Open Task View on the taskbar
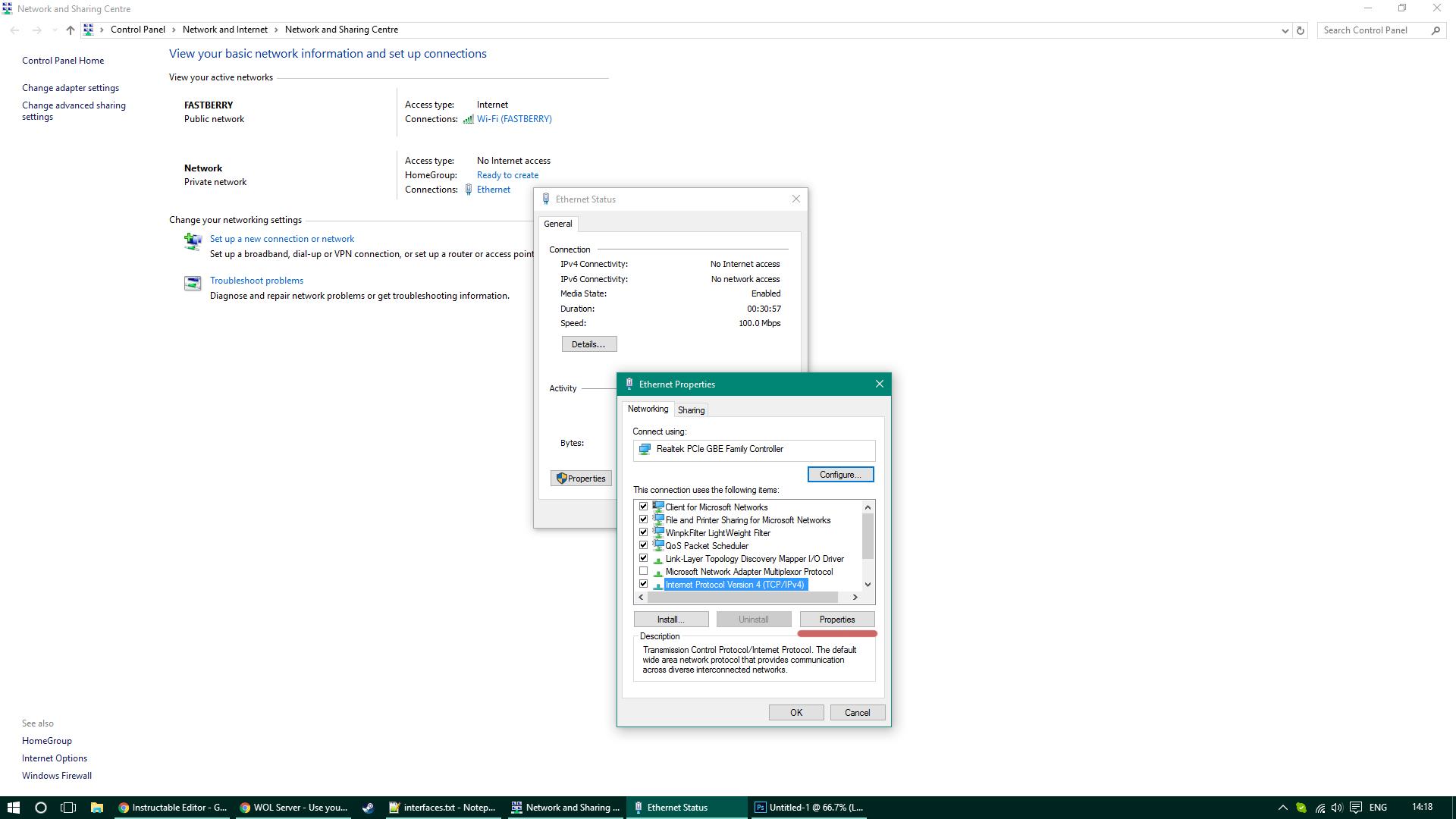The height and width of the screenshot is (819, 1456). point(68,808)
